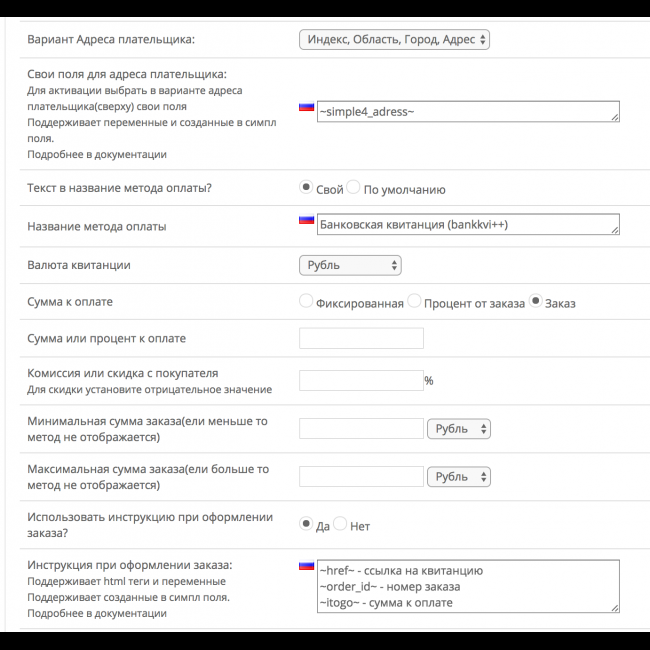
Task: Open payer address variant dropdown
Action: [394, 40]
